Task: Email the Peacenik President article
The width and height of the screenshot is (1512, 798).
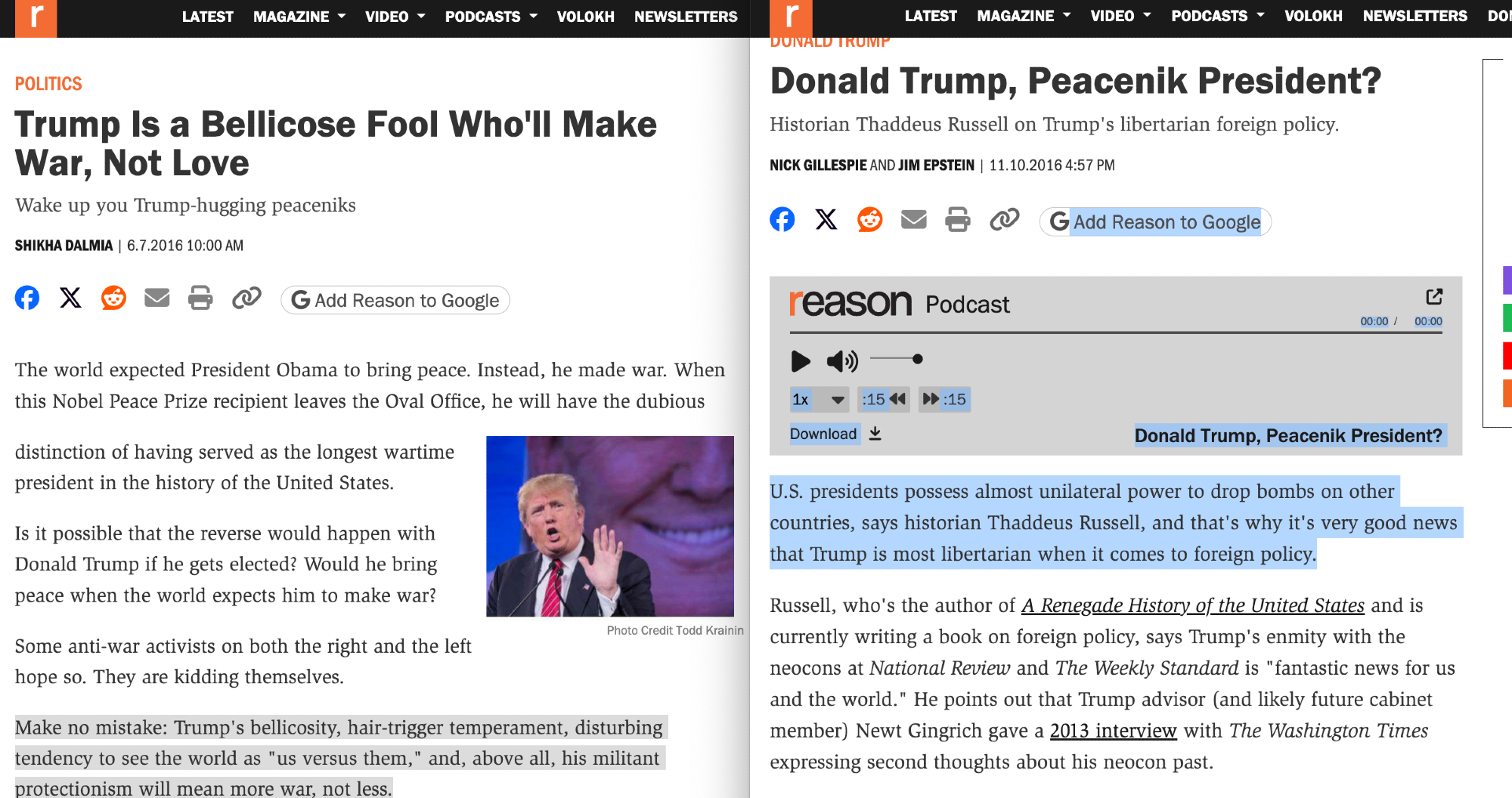Action: [x=913, y=220]
